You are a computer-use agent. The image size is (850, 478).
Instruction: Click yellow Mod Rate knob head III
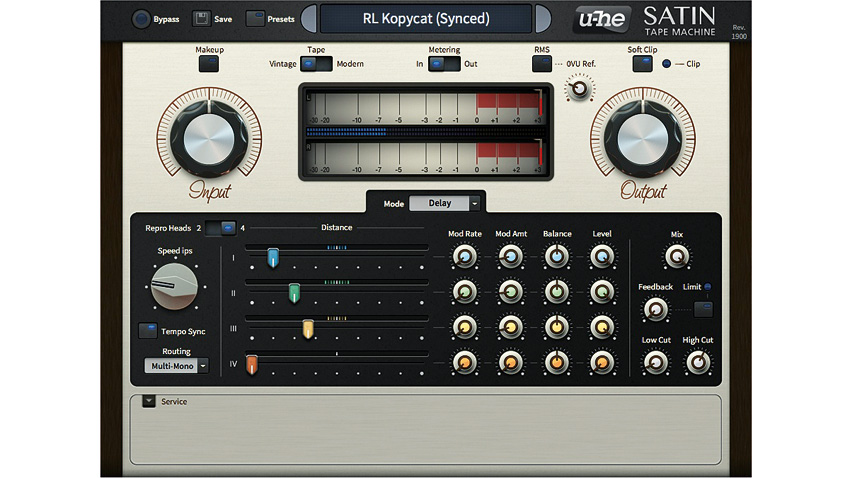pos(465,327)
